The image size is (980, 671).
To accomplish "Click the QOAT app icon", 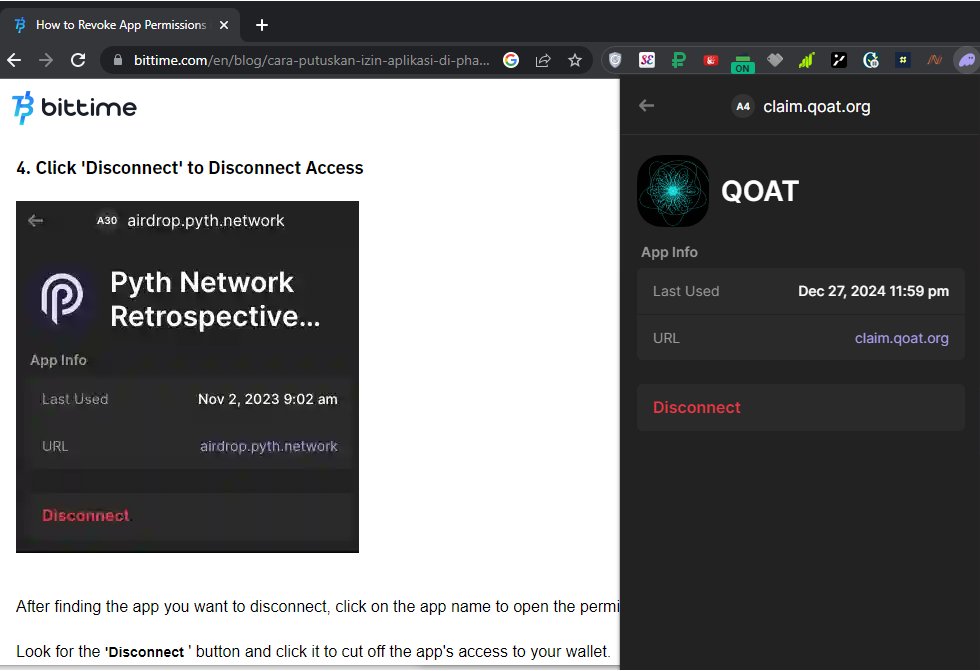I will click(x=673, y=191).
